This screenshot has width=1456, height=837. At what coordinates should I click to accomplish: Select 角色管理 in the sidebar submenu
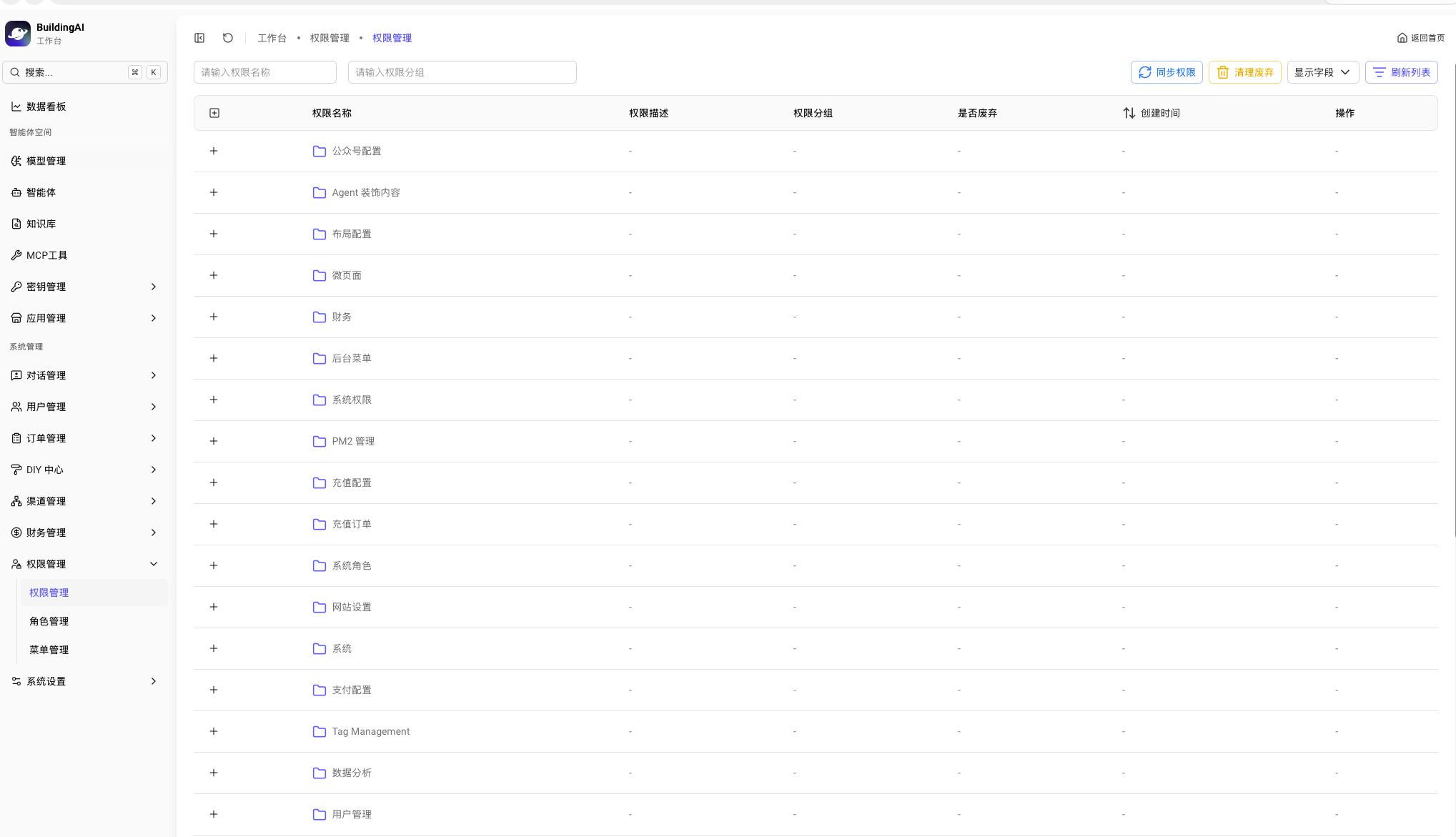click(49, 621)
